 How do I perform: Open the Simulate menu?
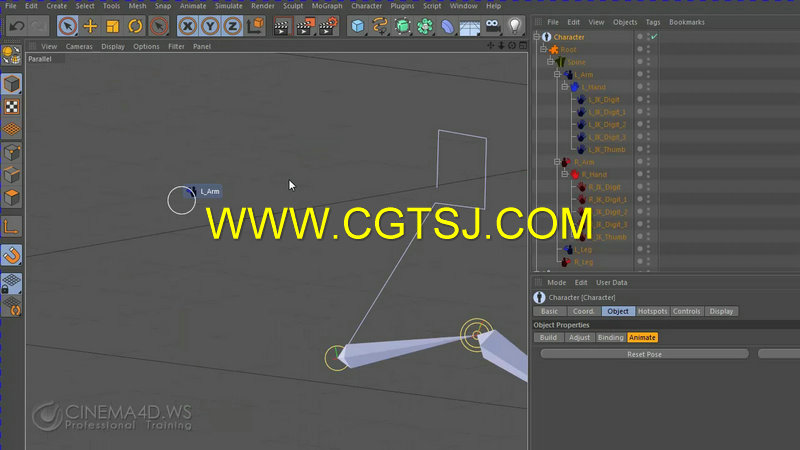pyautogui.click(x=229, y=6)
